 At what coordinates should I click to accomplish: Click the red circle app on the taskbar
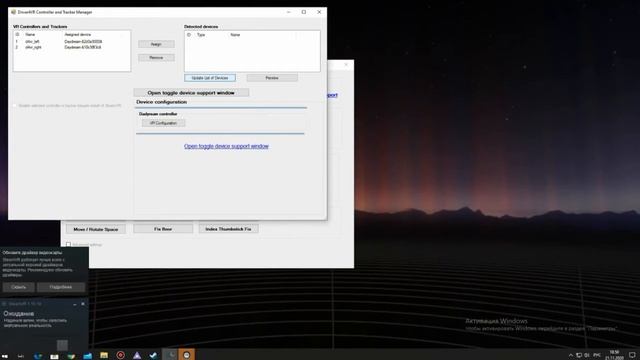[x=120, y=356]
